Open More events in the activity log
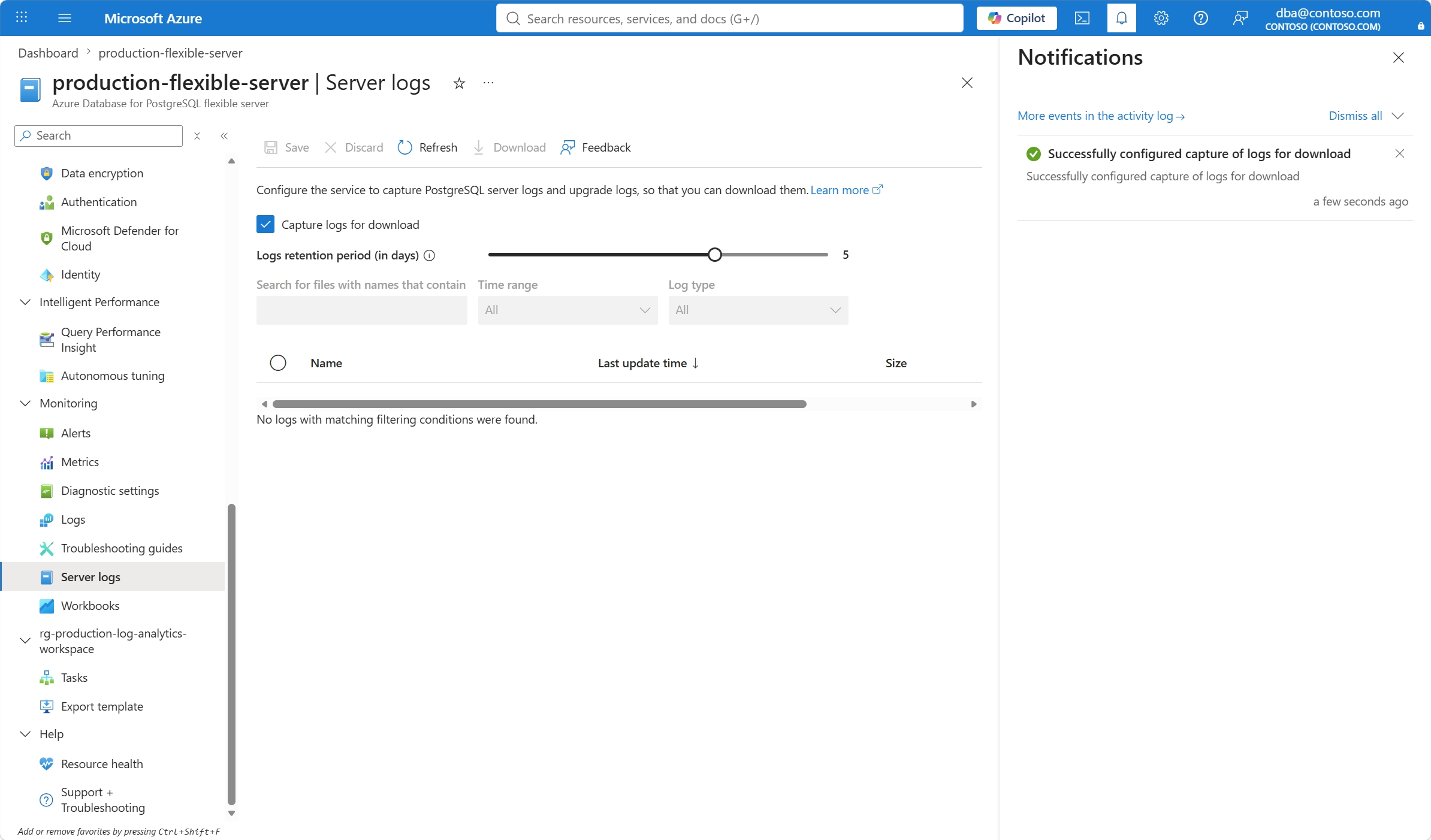The height and width of the screenshot is (840, 1431). tap(1101, 116)
